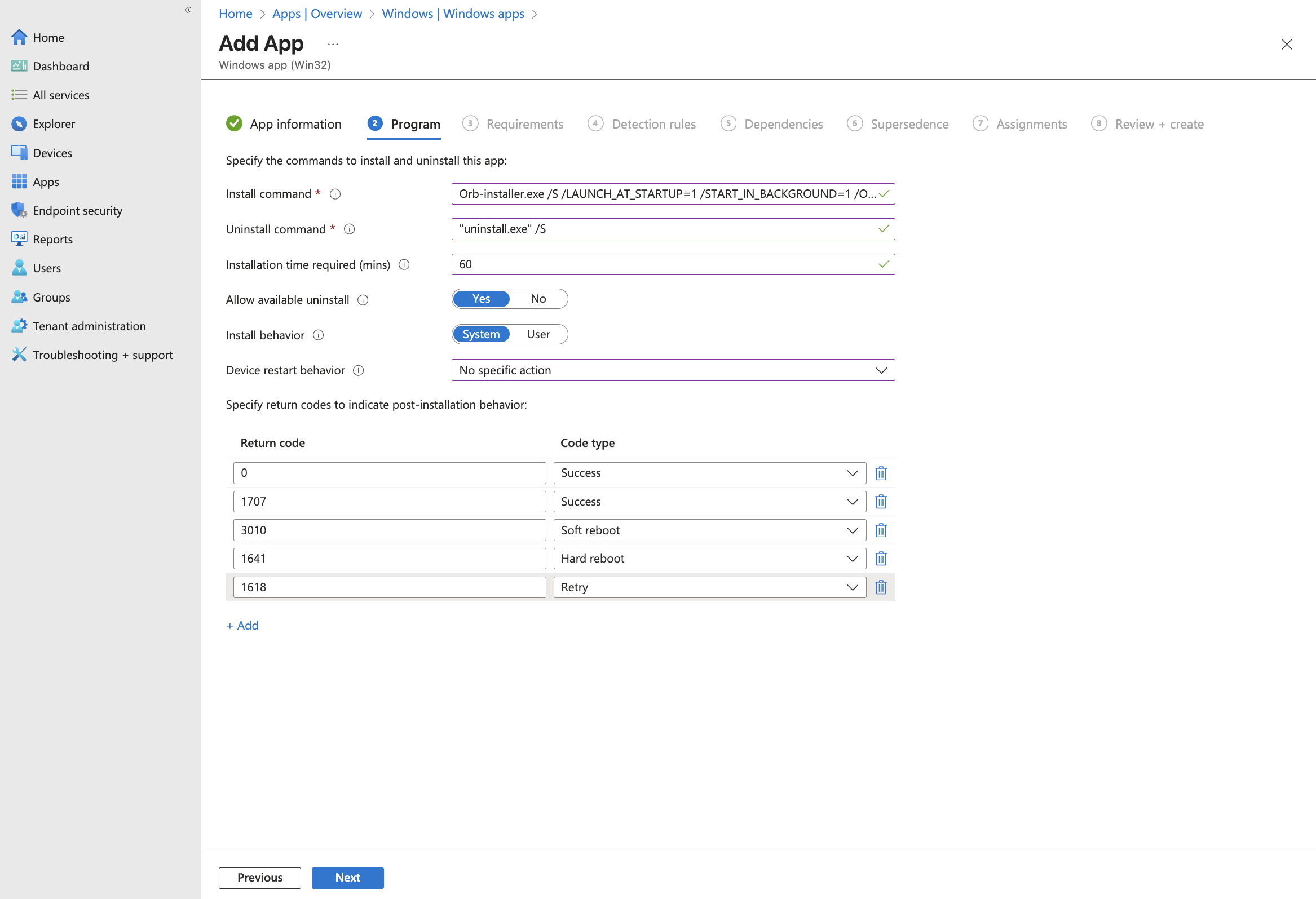Image resolution: width=1316 pixels, height=899 pixels.
Task: Click the ellipsis next to Add App
Action: 333,44
